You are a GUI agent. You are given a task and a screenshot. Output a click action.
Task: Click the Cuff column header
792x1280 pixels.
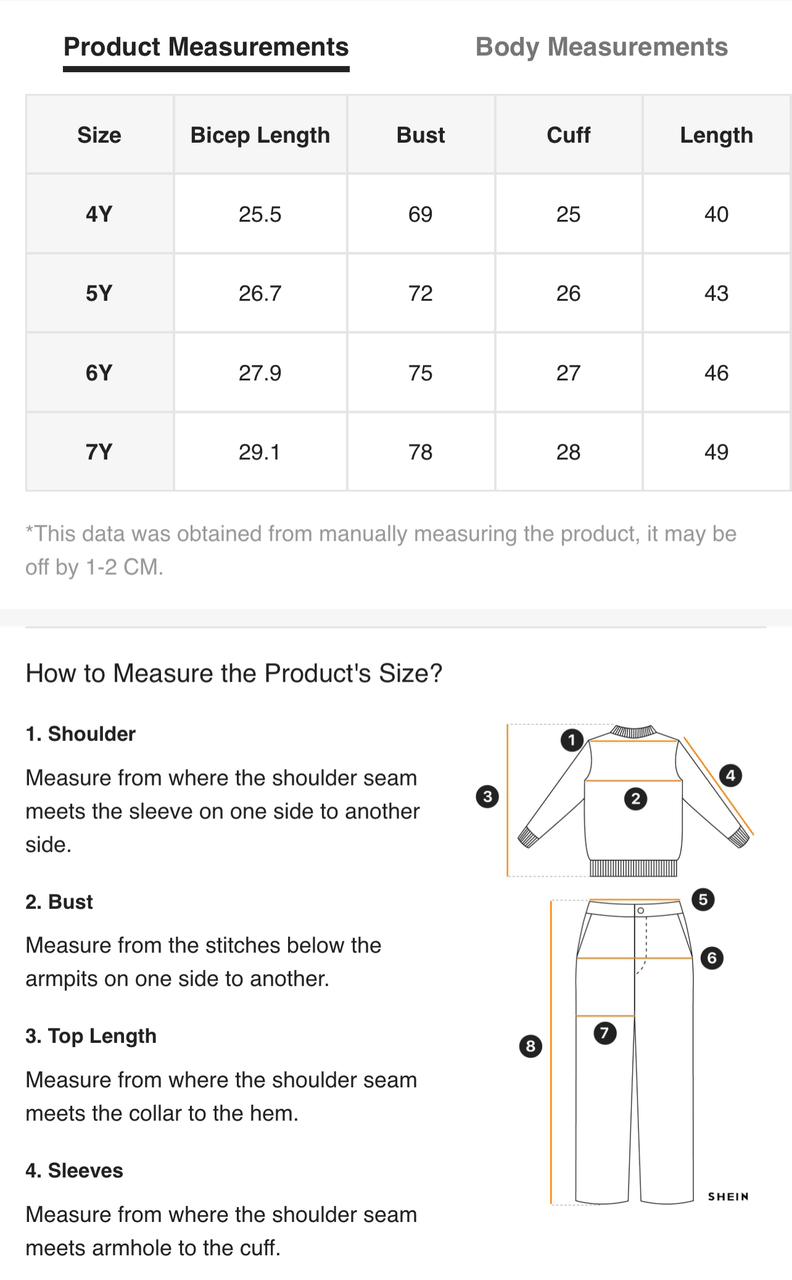point(568,135)
